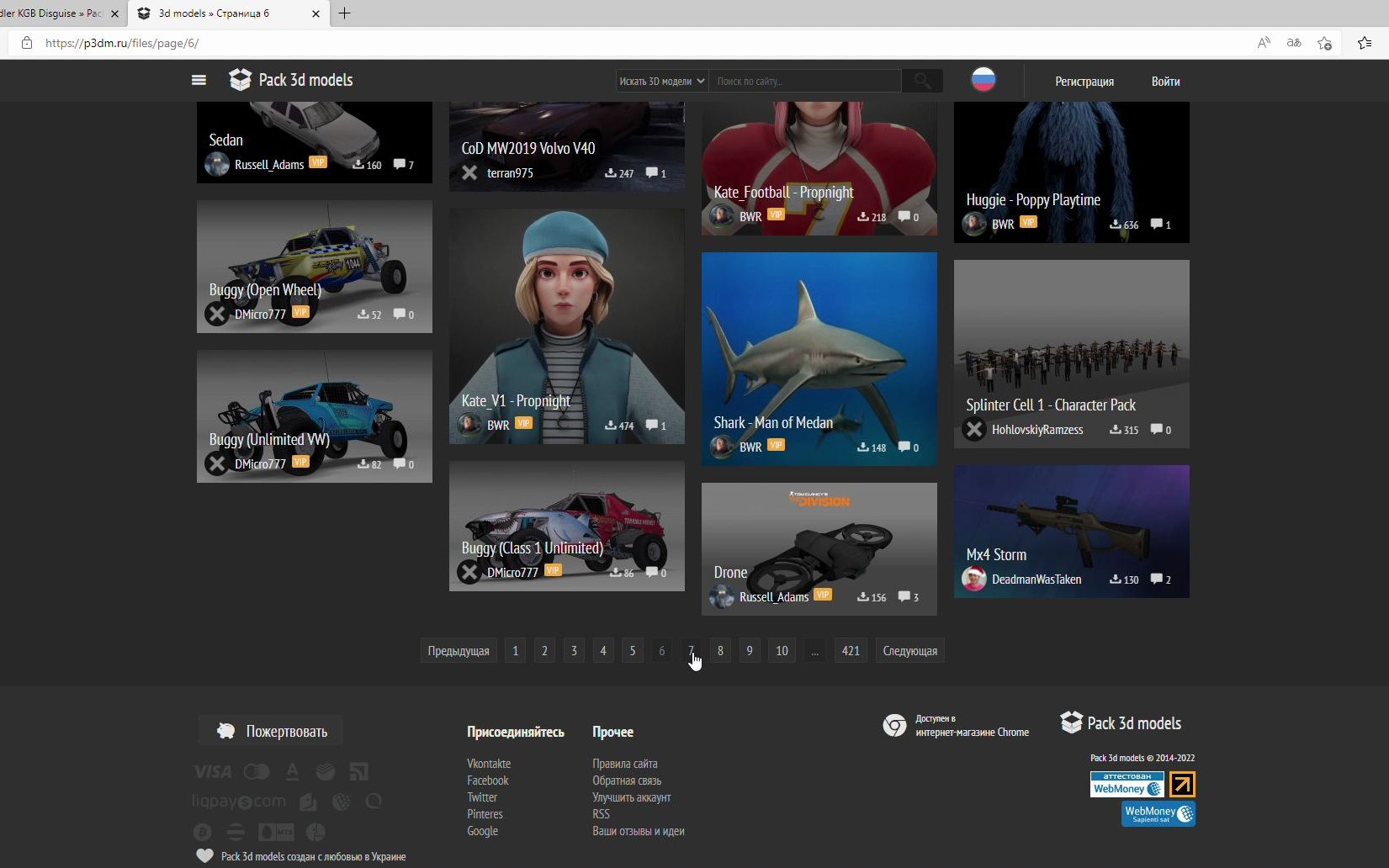The width and height of the screenshot is (1389, 868).
Task: Click the footer Pack 3d models logo
Action: point(1121,722)
